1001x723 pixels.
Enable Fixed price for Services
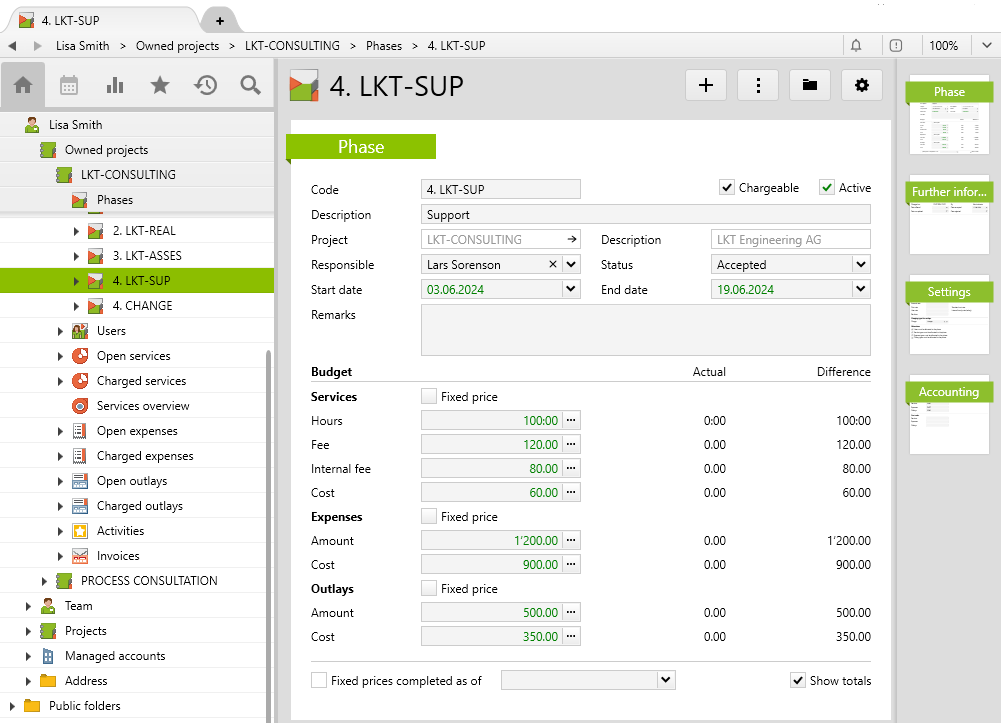[x=429, y=397]
